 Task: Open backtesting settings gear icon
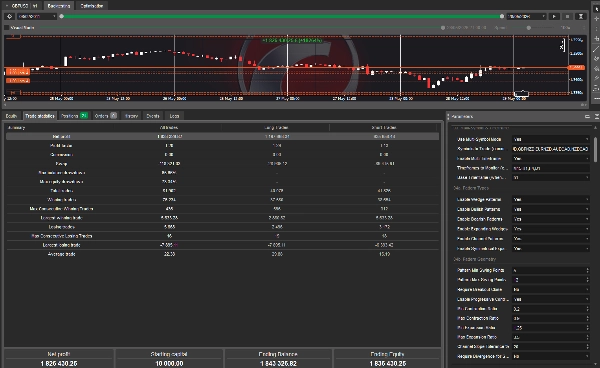(x=10, y=16)
